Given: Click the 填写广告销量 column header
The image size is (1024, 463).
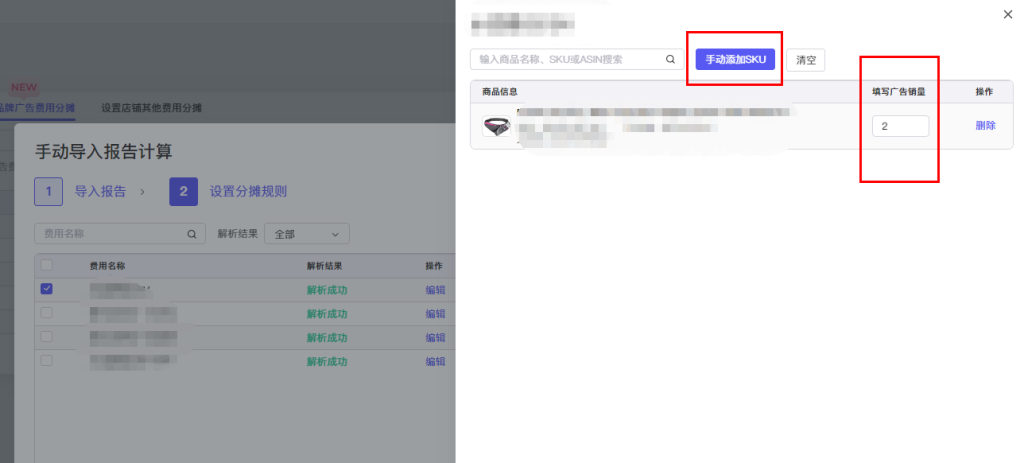Looking at the screenshot, I should coord(899,92).
